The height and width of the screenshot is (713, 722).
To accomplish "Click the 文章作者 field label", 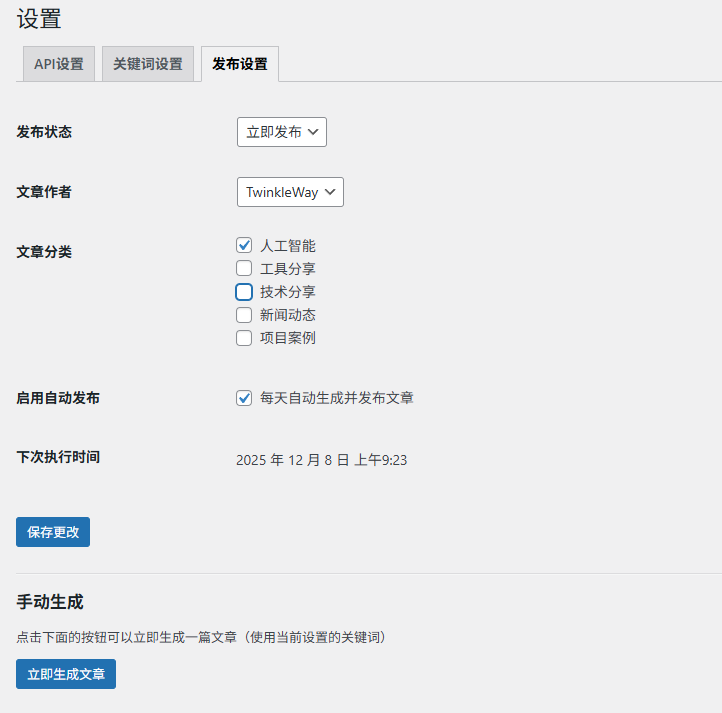I will [44, 192].
